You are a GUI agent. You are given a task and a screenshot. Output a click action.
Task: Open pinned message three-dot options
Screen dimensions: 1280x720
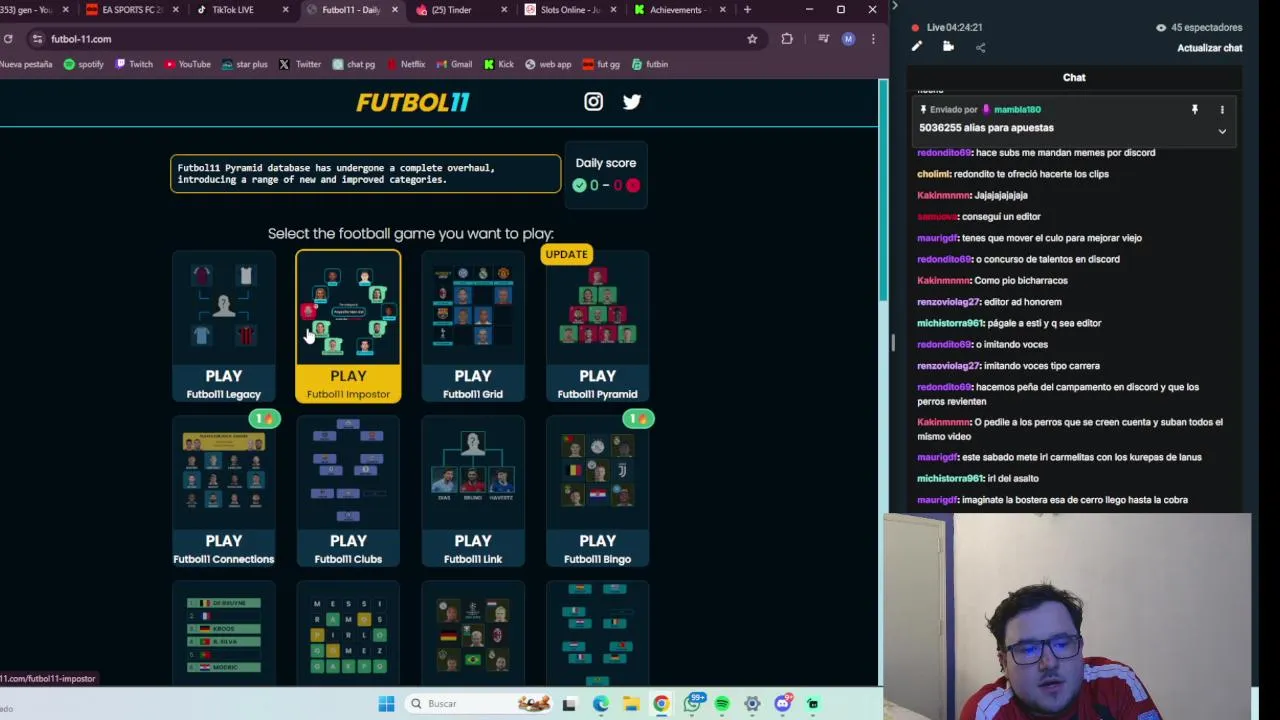coord(1222,109)
